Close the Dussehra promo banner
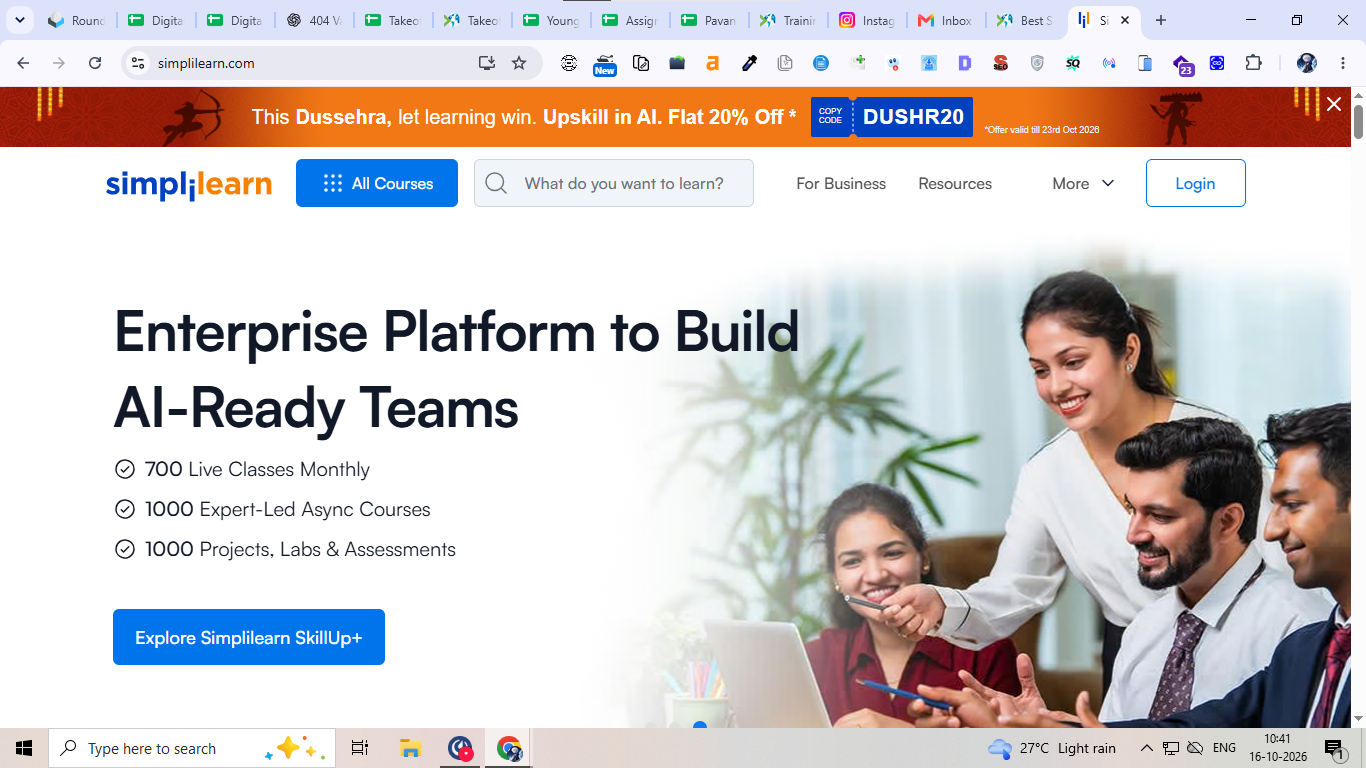Image resolution: width=1366 pixels, height=768 pixels. (1334, 104)
